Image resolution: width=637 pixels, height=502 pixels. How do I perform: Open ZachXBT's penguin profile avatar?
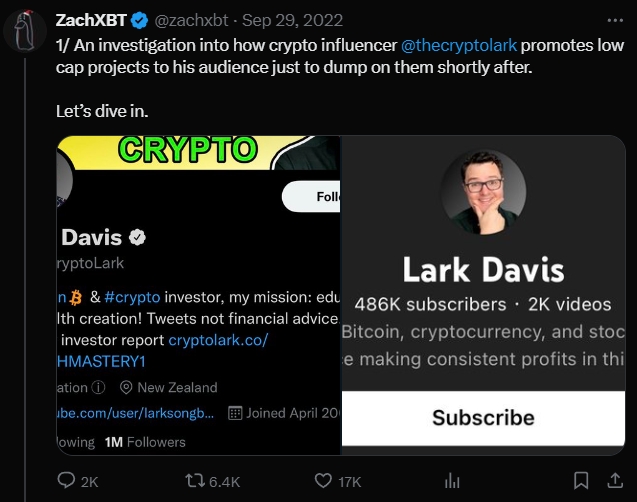pos(25,31)
